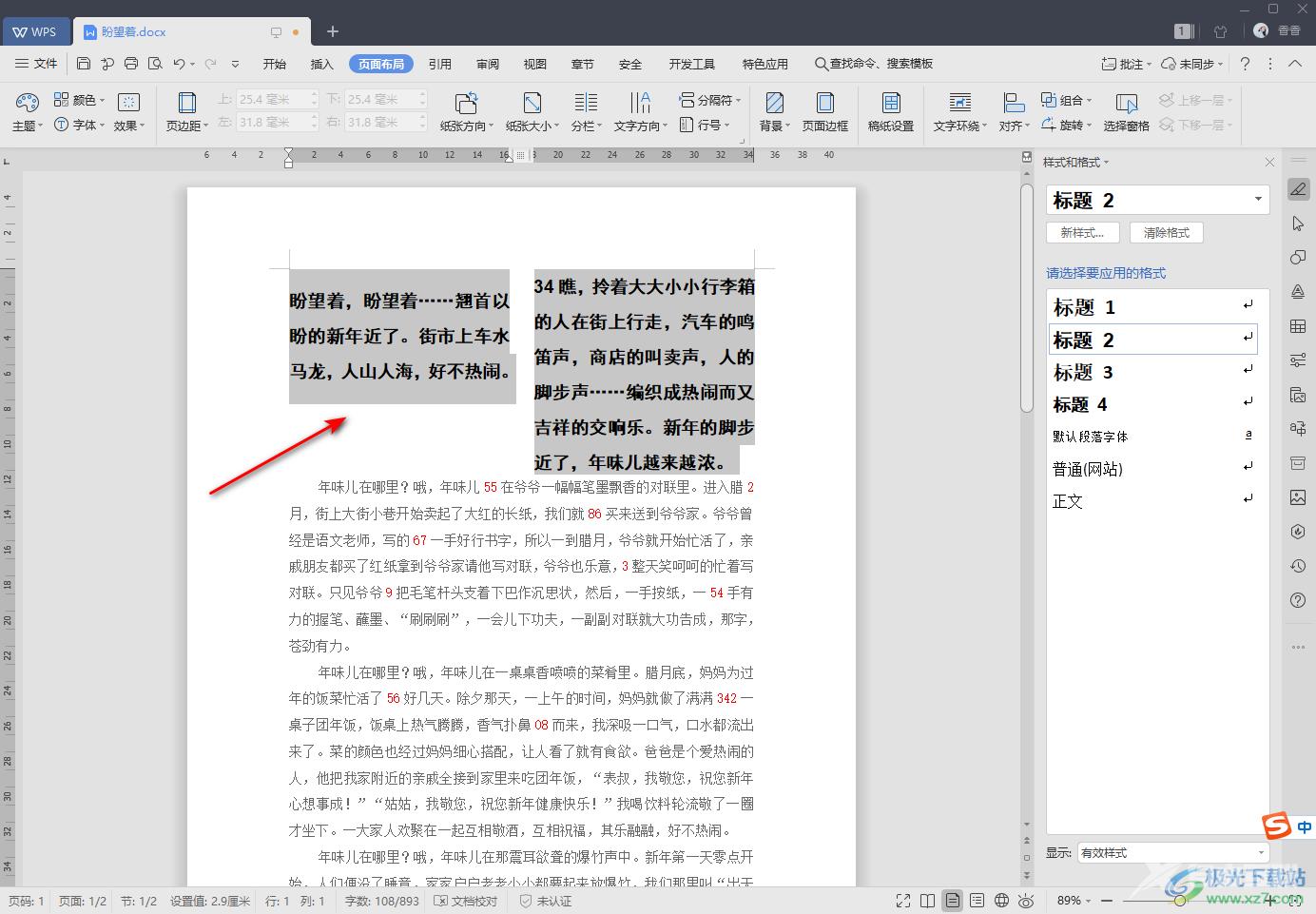This screenshot has width=1316, height=914.
Task: Click the zoom in plus button
Action: coord(1270,901)
